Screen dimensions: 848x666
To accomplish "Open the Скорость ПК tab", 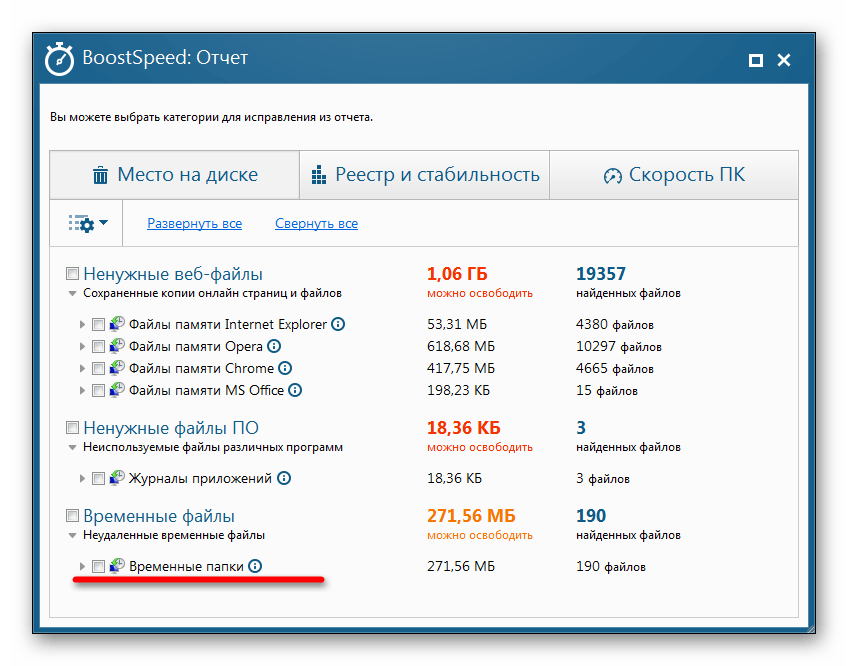I will [x=674, y=175].
